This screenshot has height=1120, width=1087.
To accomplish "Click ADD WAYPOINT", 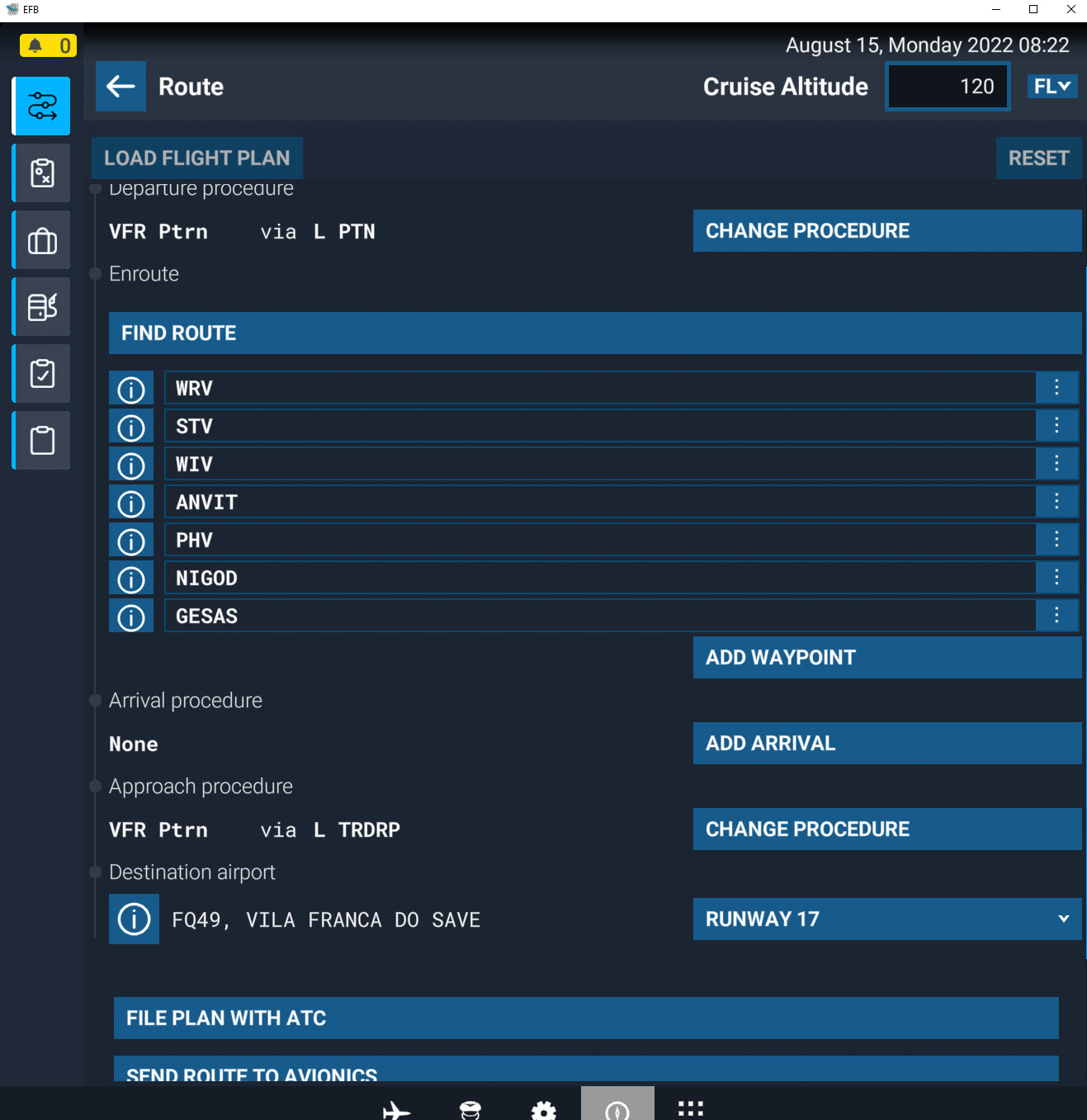I will click(887, 657).
